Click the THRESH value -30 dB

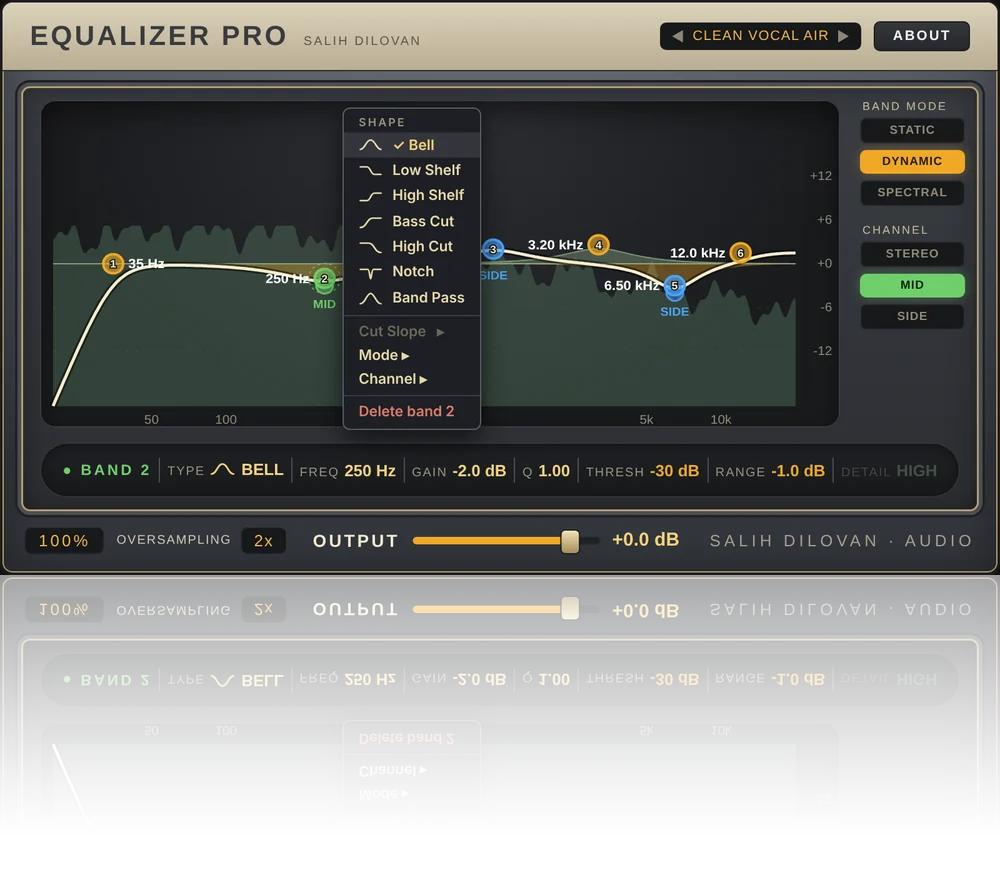[x=674, y=471]
